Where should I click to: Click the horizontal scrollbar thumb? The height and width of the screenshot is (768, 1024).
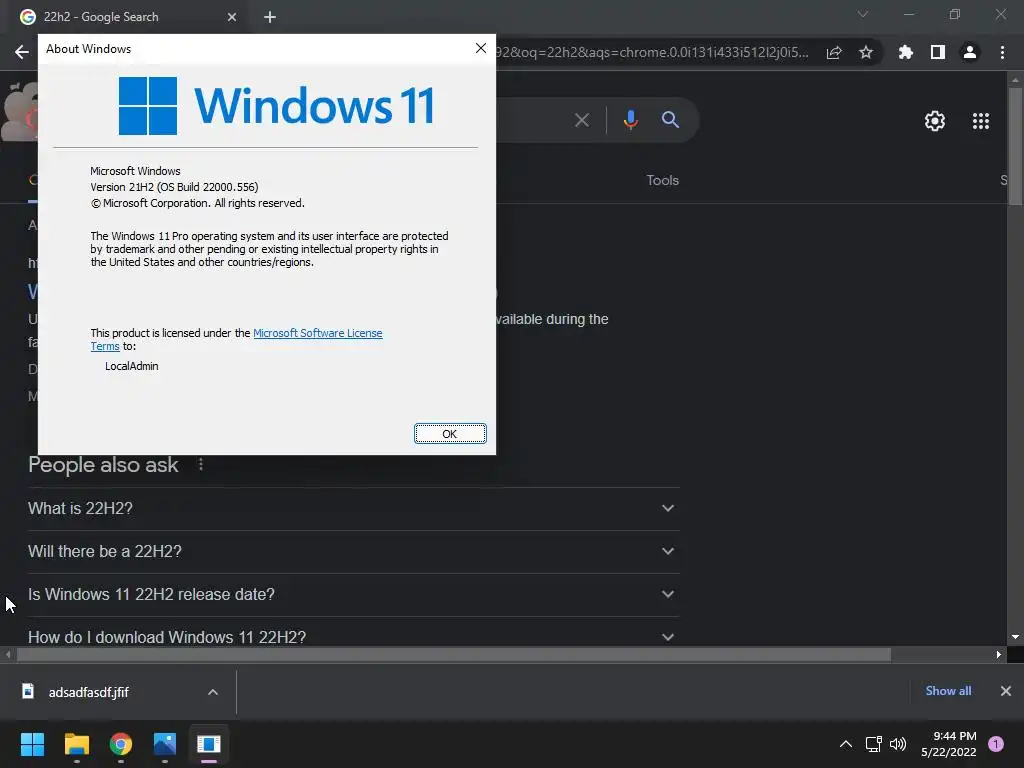pyautogui.click(x=453, y=654)
